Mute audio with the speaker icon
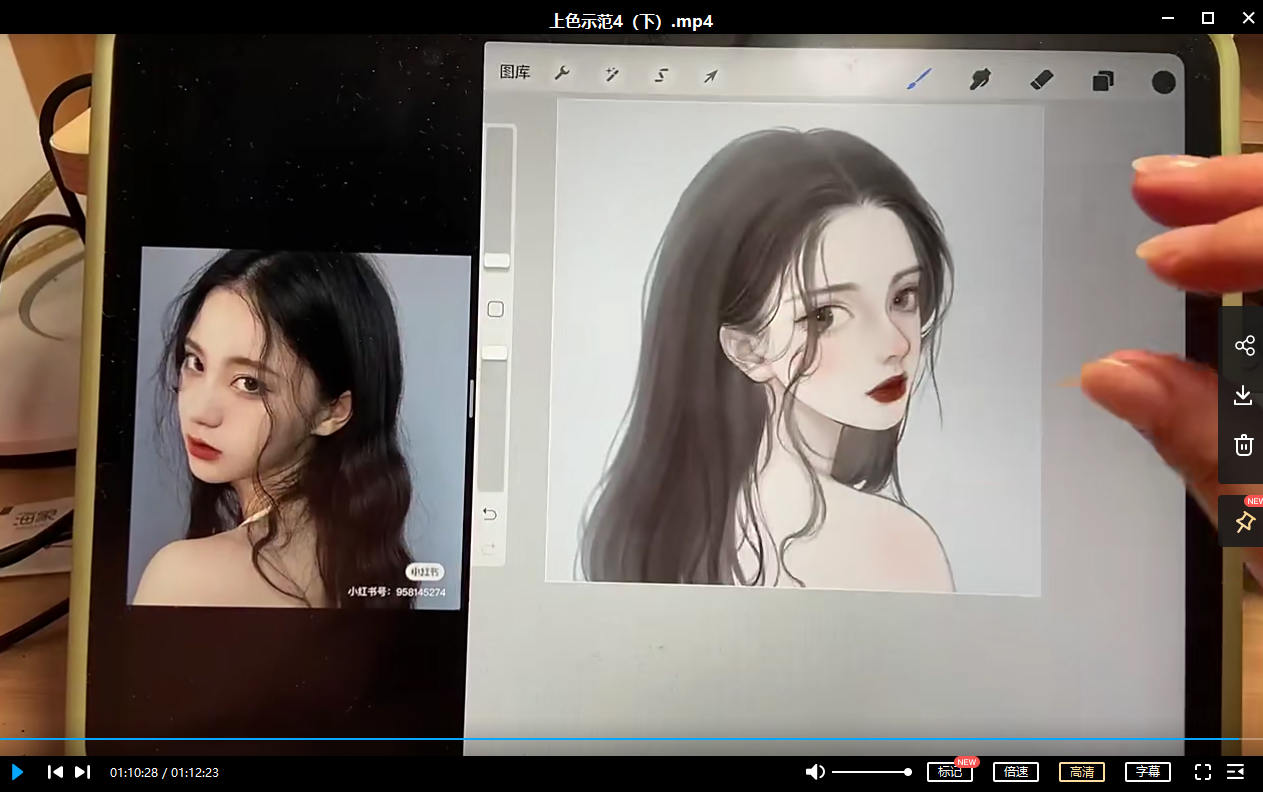Viewport: 1263px width, 792px height. click(x=816, y=772)
